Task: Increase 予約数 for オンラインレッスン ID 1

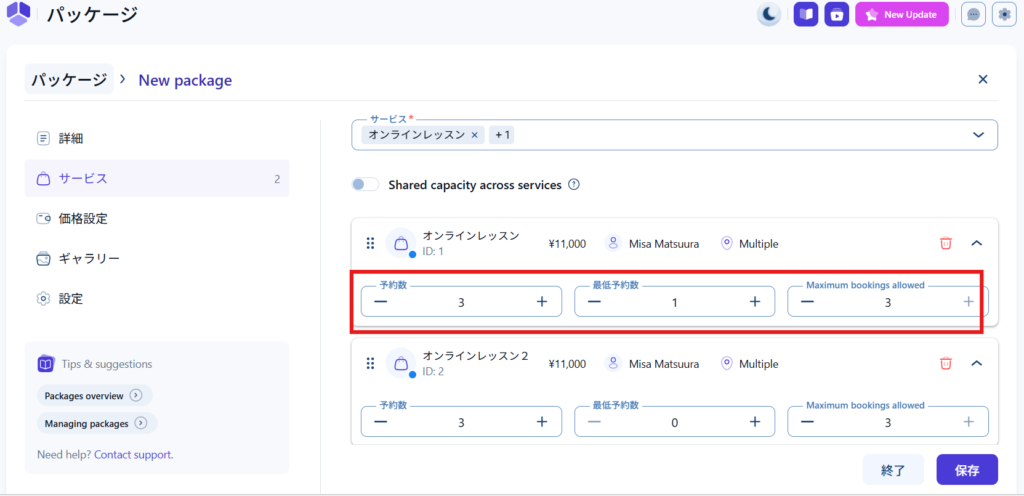Action: coord(541,302)
